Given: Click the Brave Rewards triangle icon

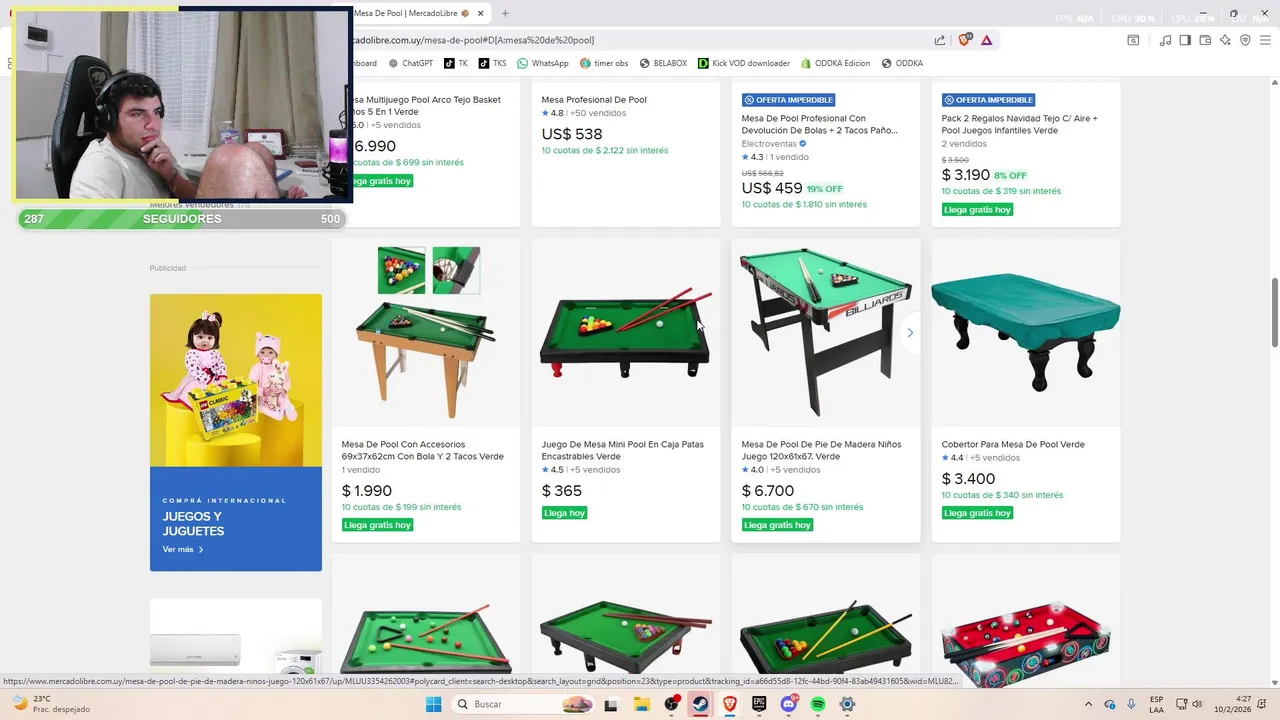Looking at the screenshot, I should click(x=987, y=40).
